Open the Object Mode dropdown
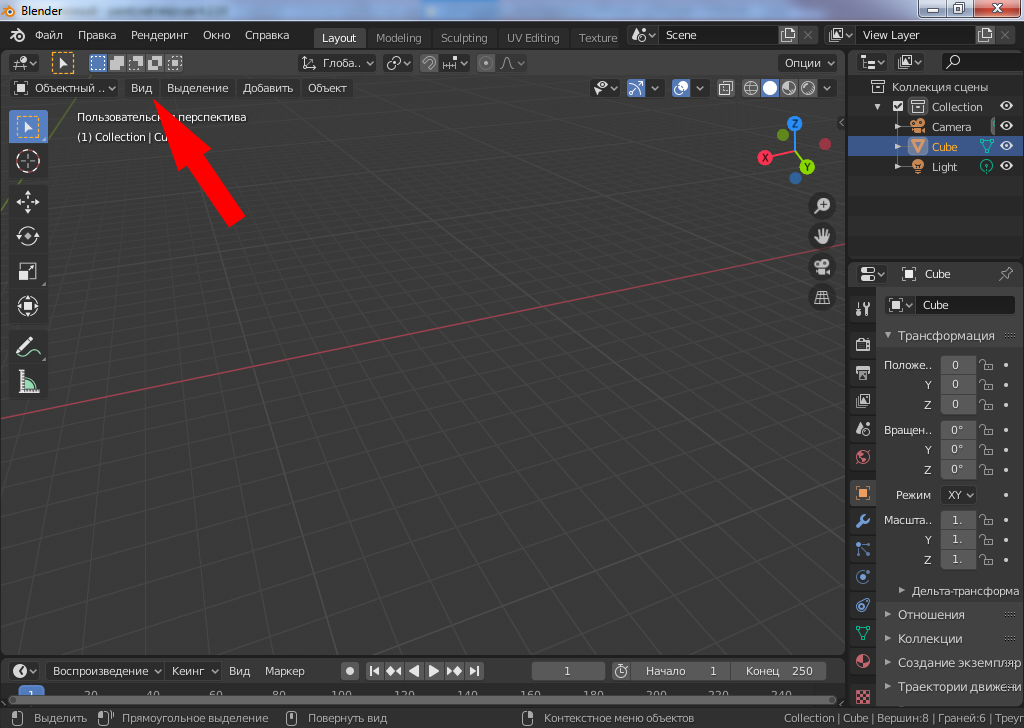Viewport: 1024px width, 728px height. pyautogui.click(x=64, y=88)
